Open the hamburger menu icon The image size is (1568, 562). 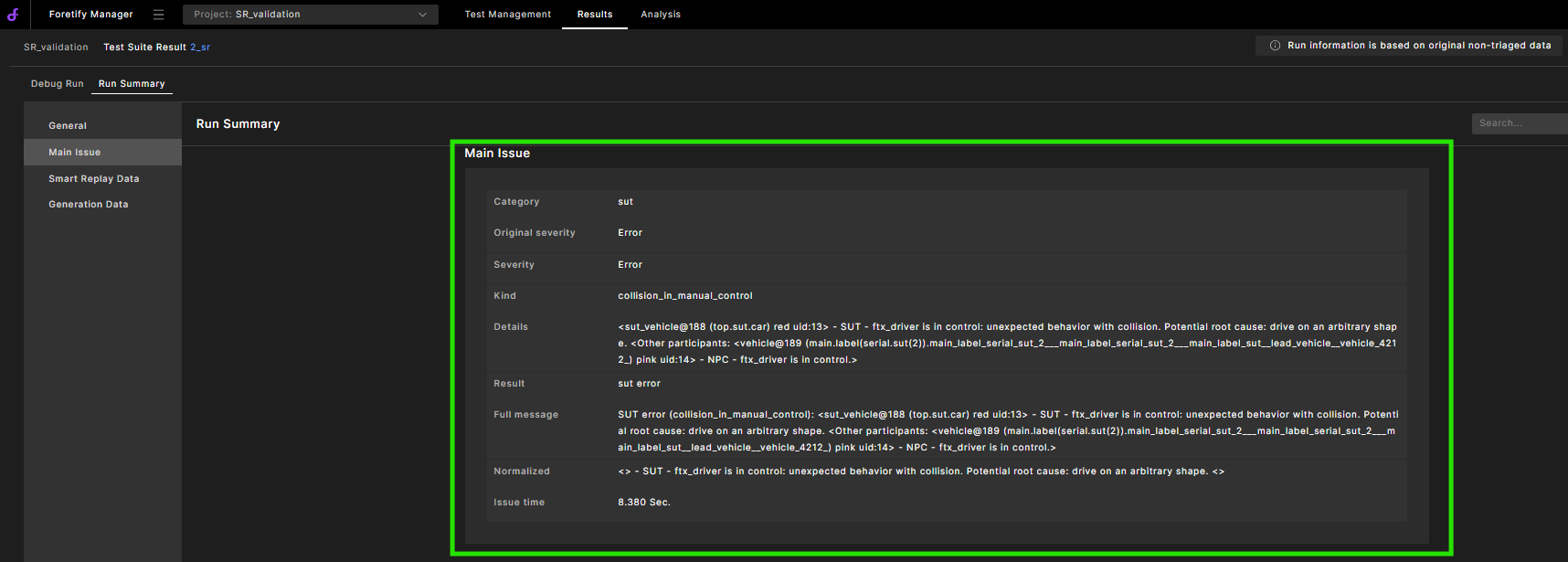(x=158, y=15)
